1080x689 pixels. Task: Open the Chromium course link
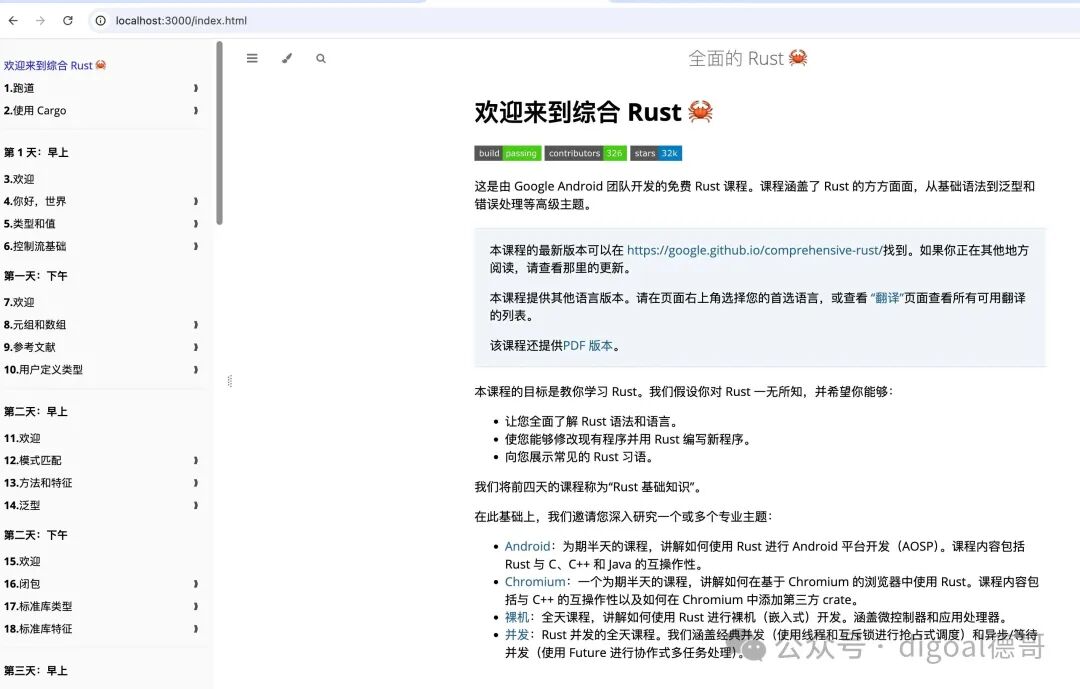point(535,582)
